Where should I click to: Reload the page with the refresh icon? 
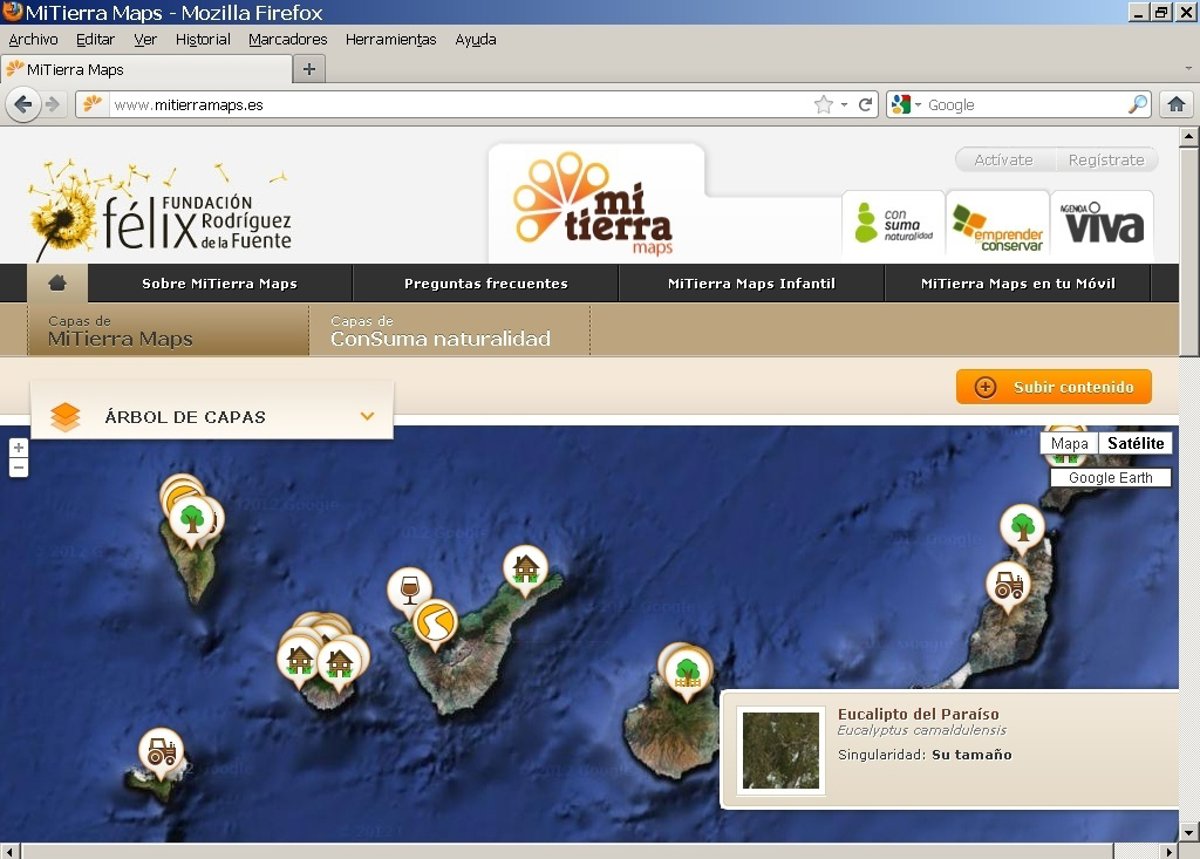pyautogui.click(x=866, y=104)
